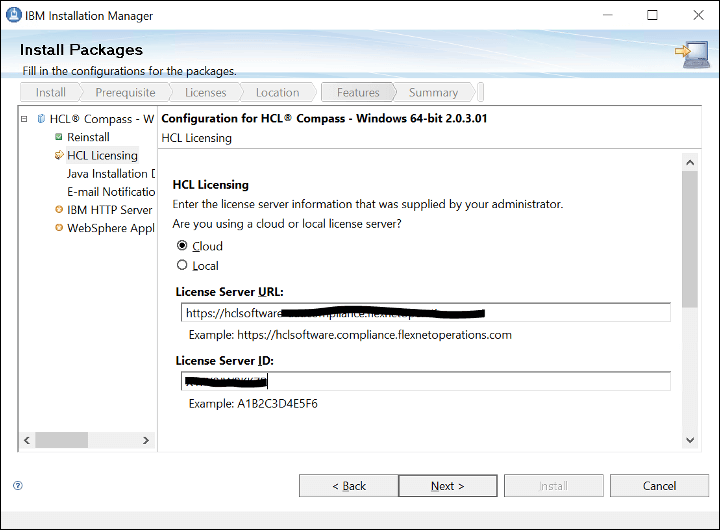720x530 pixels.
Task: Select Reinstall in the tree
Action: (x=88, y=137)
